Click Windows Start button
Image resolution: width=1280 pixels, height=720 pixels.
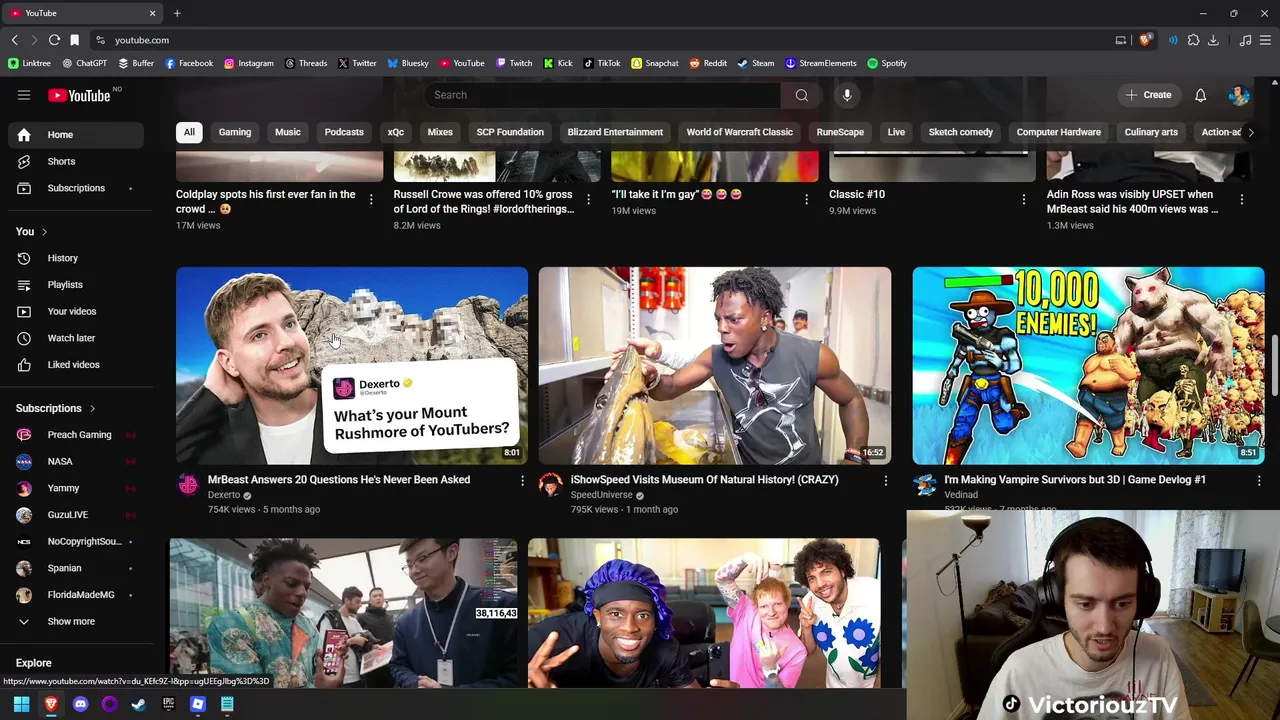tap(21, 704)
